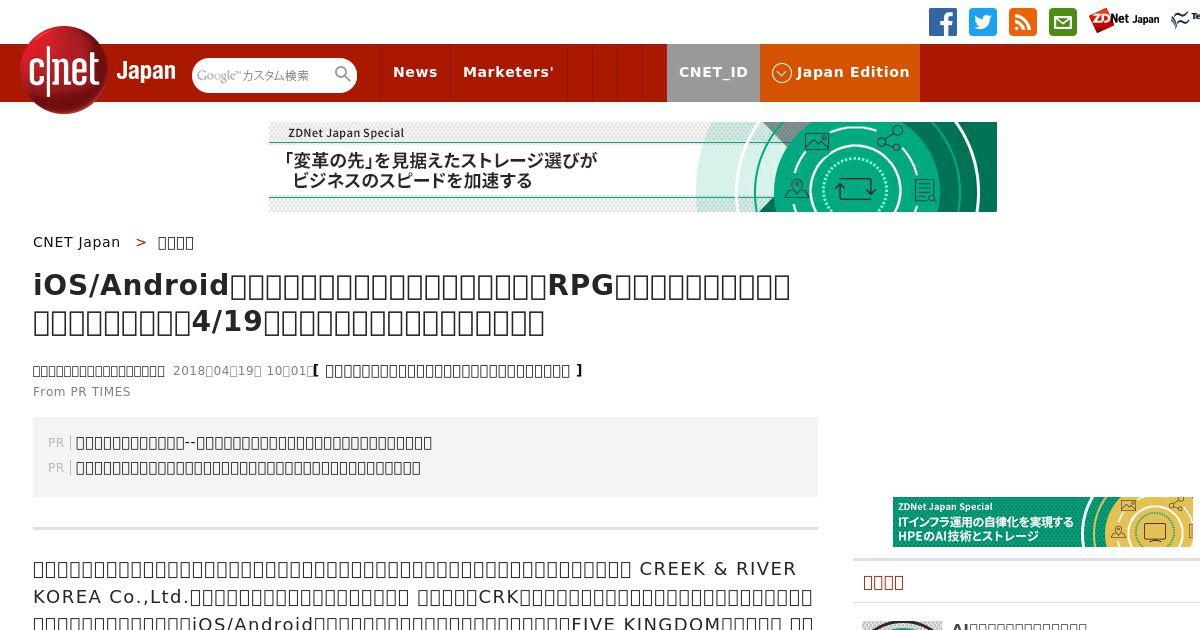Share via the Facebook icon
The image size is (1200, 630).
(943, 22)
